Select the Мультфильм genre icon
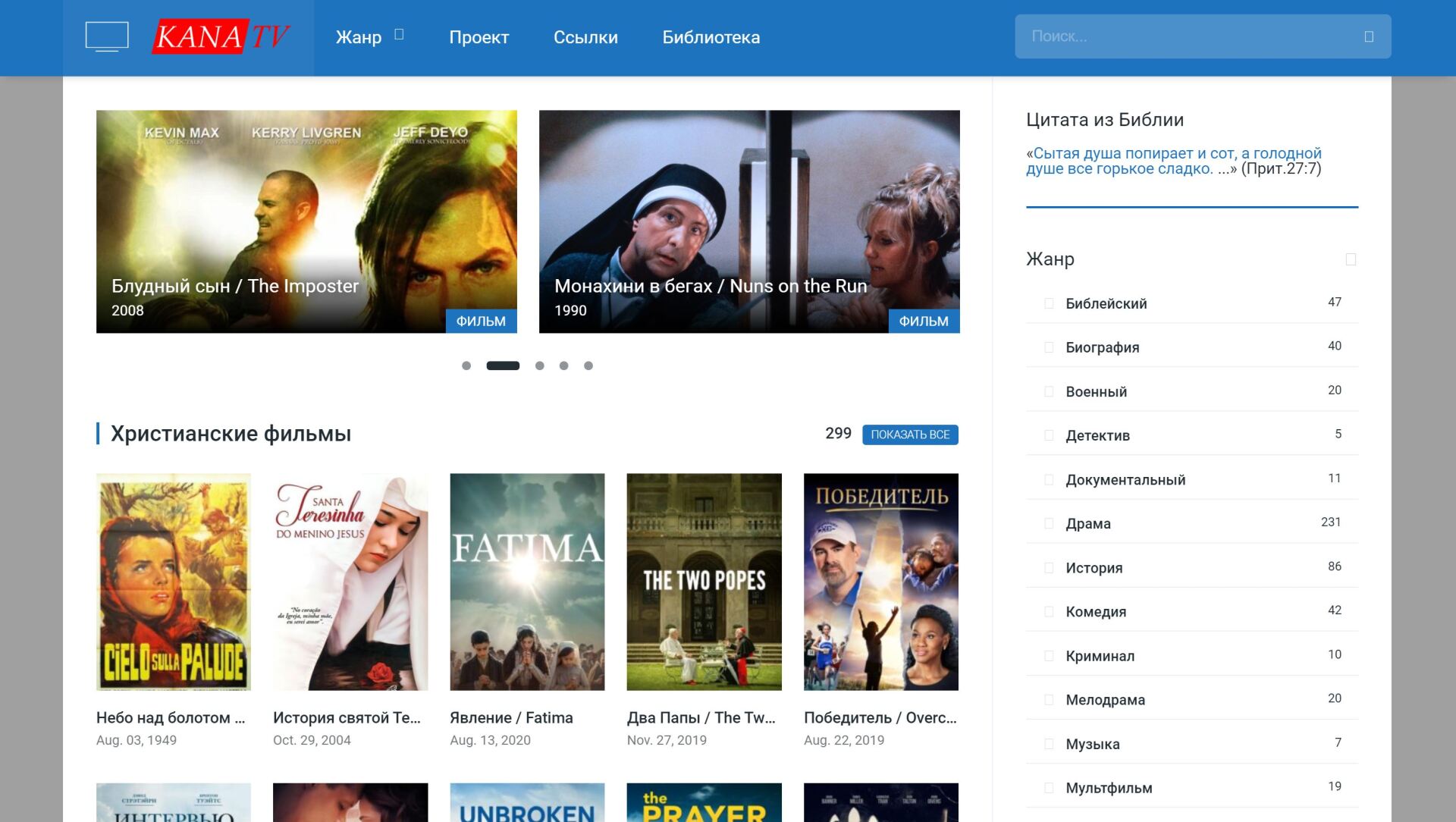This screenshot has height=822, width=1456. tap(1049, 788)
